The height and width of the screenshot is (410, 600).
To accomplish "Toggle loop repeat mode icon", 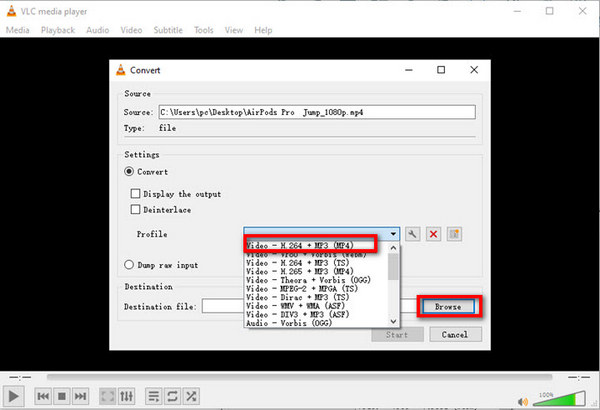I will click(173, 396).
